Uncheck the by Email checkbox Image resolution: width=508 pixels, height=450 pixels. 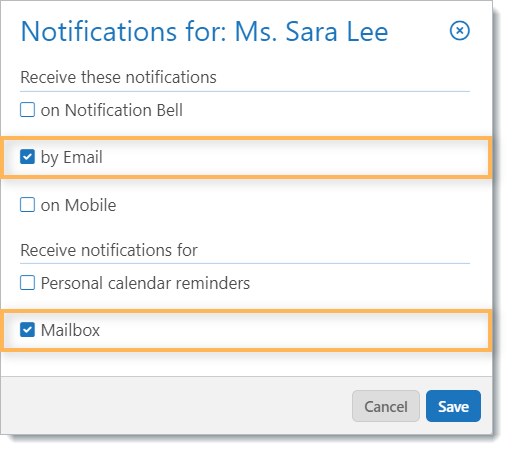coord(27,157)
